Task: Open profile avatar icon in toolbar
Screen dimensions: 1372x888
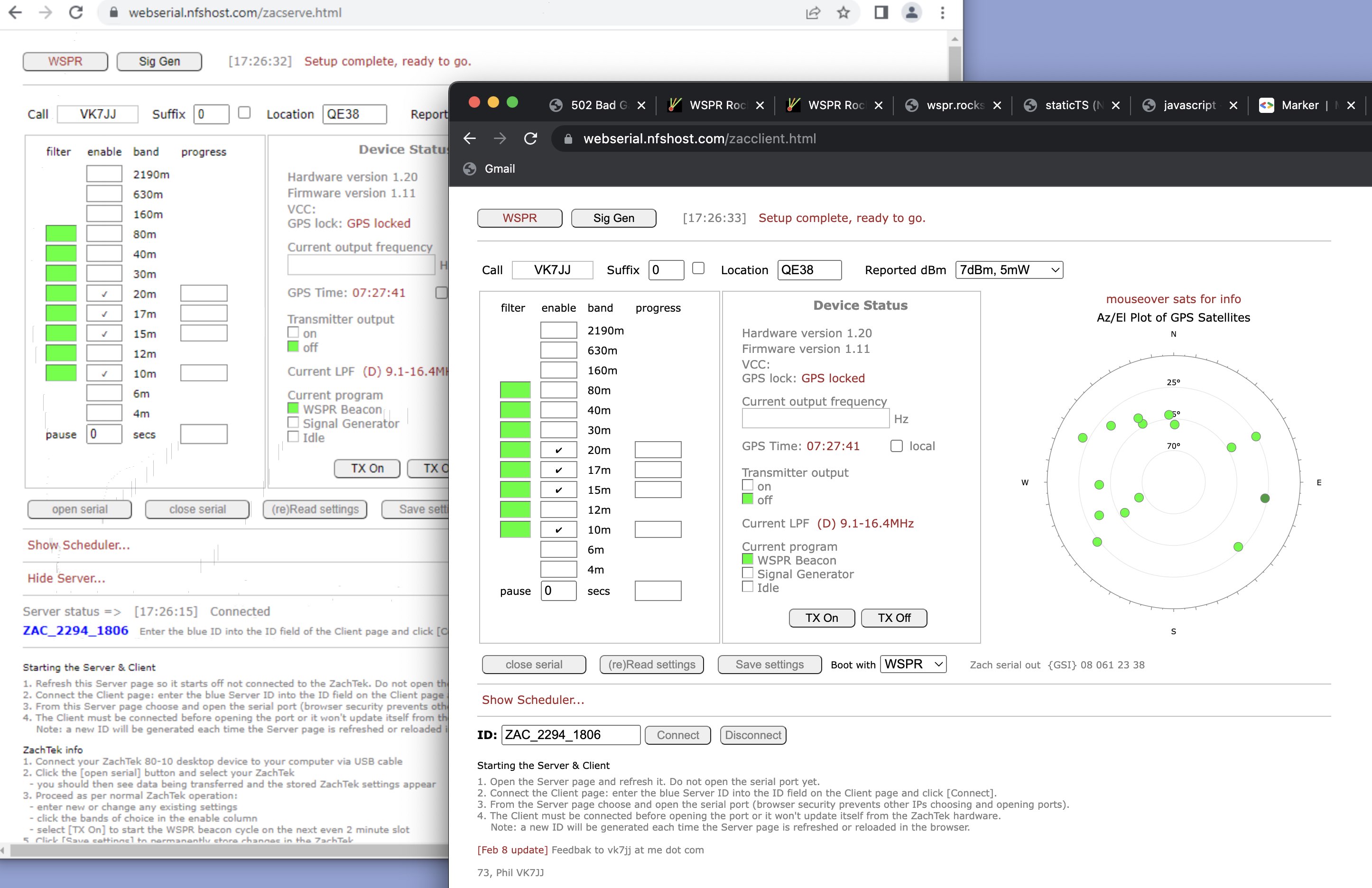Action: coord(911,13)
